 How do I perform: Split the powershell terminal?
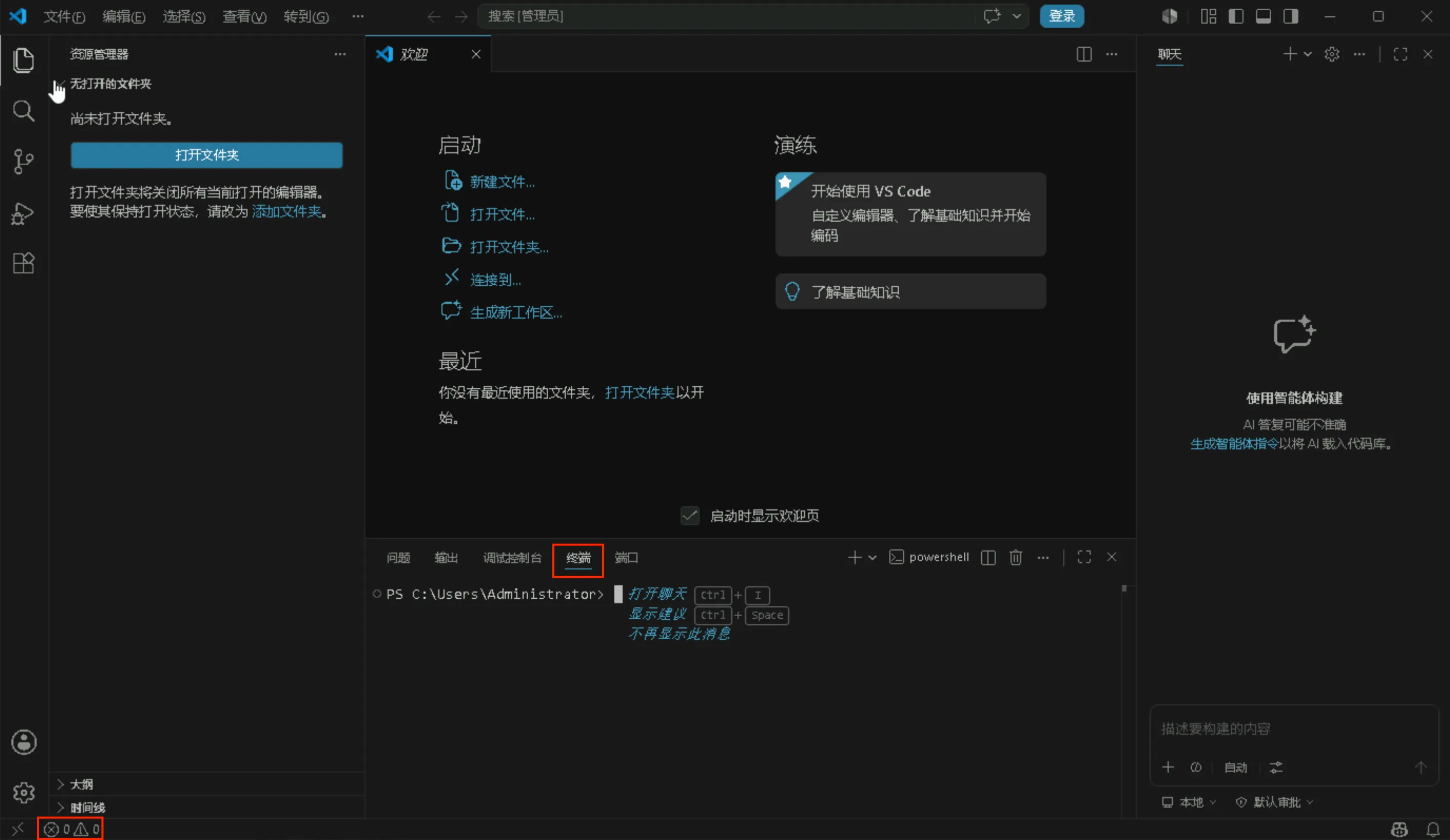point(988,557)
